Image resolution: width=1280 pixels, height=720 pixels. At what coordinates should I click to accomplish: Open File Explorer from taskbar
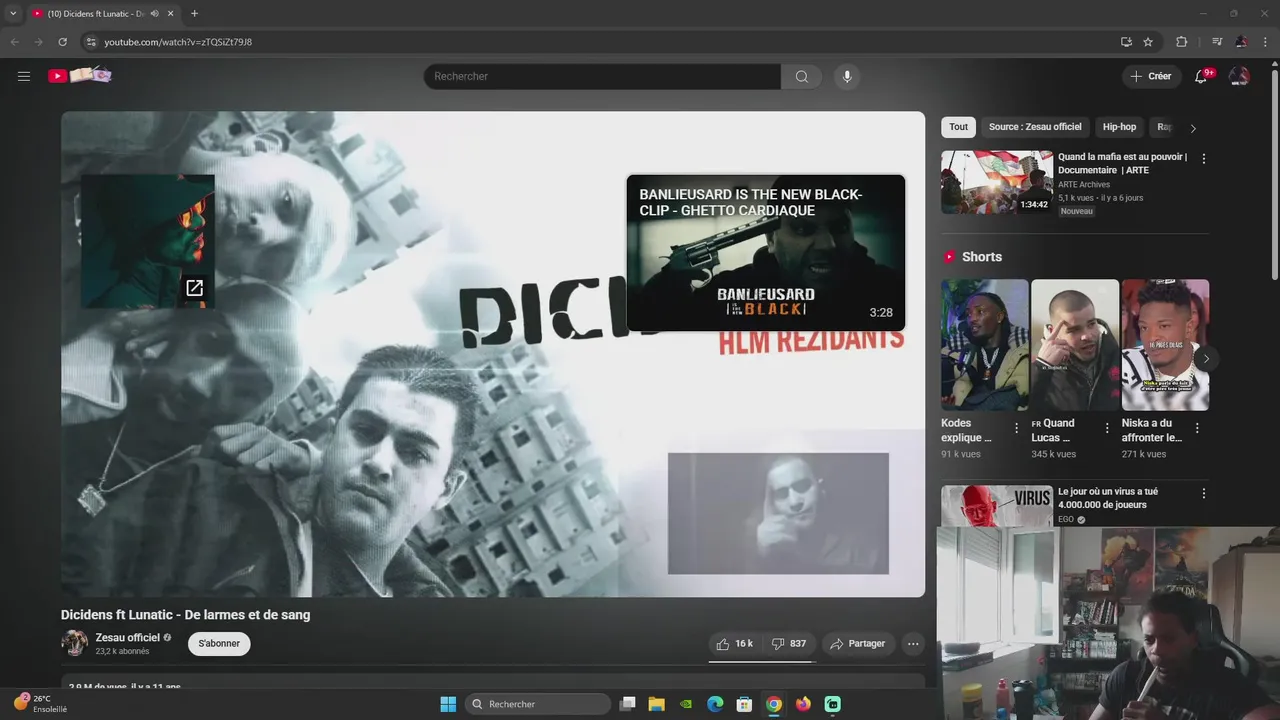tap(657, 704)
